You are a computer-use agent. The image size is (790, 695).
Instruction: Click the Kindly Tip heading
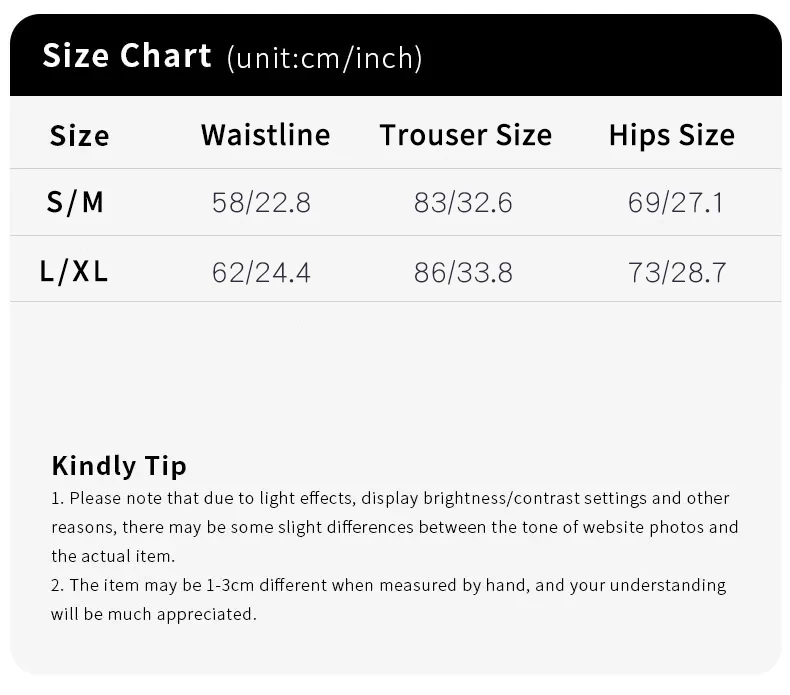[118, 465]
